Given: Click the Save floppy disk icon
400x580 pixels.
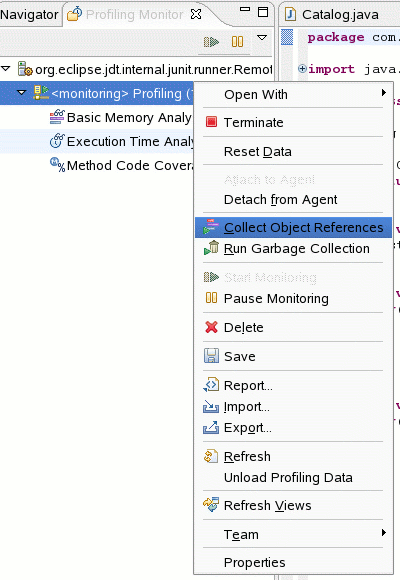Looking at the screenshot, I should (211, 356).
